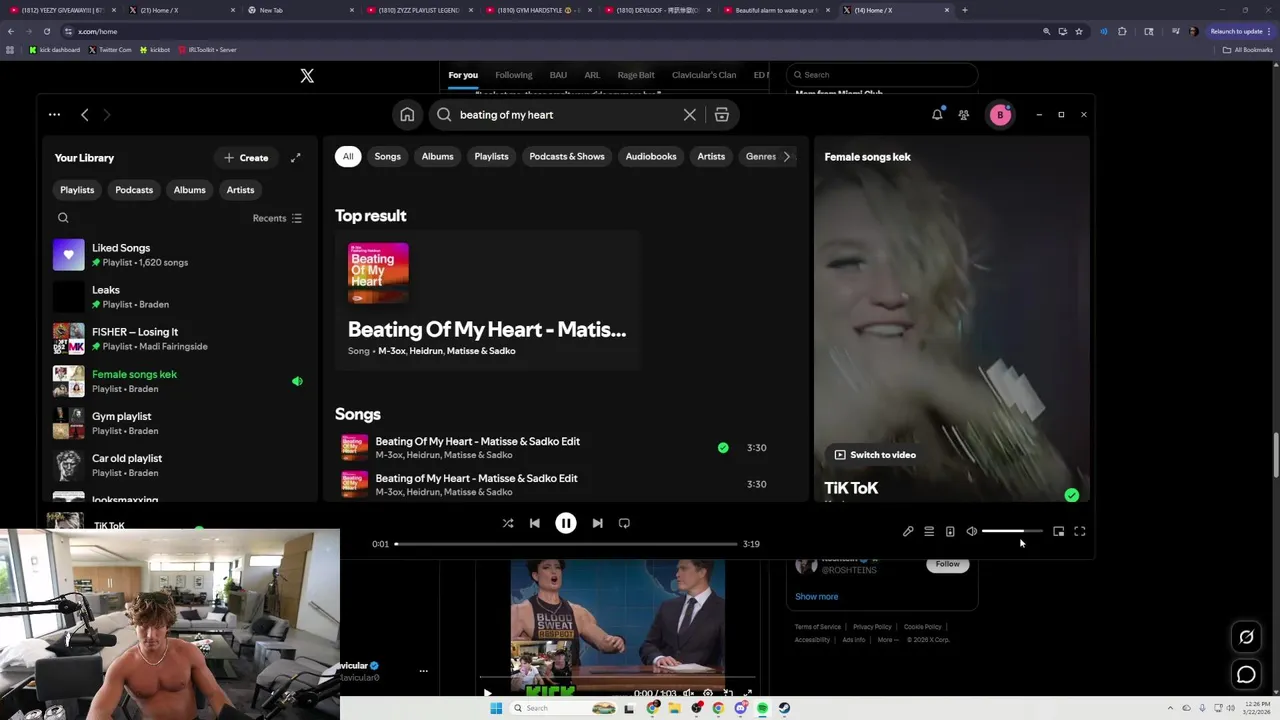Open Spotify from the Windows taskbar
This screenshot has height=720, width=1280.
tap(762, 708)
